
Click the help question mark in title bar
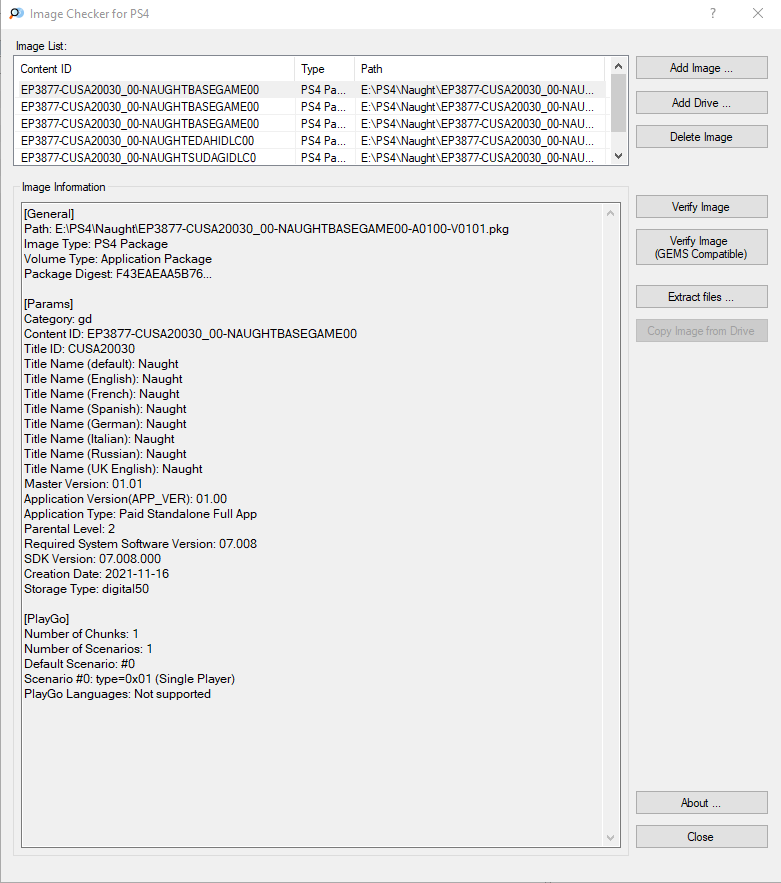[713, 14]
